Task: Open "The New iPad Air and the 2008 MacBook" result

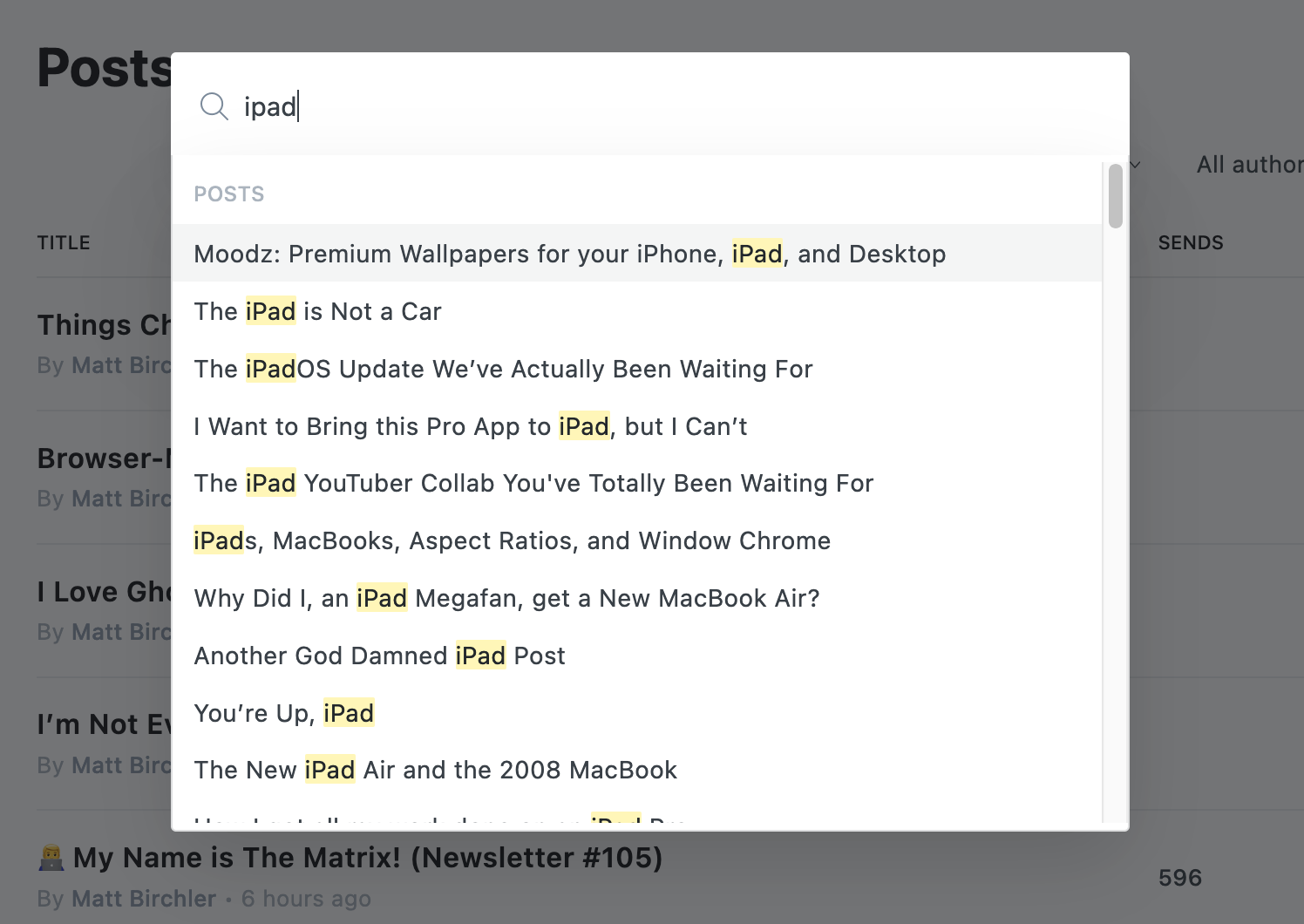Action: point(637,770)
